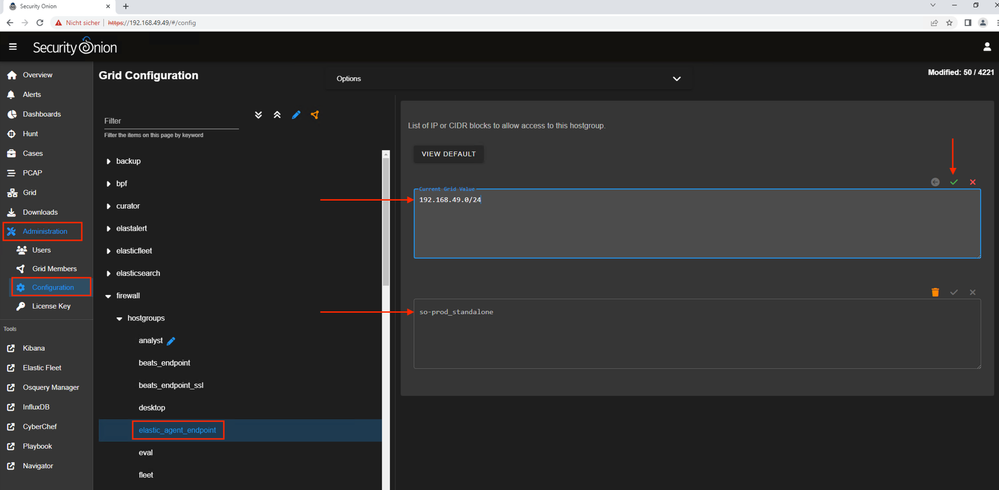
Task: Click the tree list vertical scrollbar
Action: [385, 220]
